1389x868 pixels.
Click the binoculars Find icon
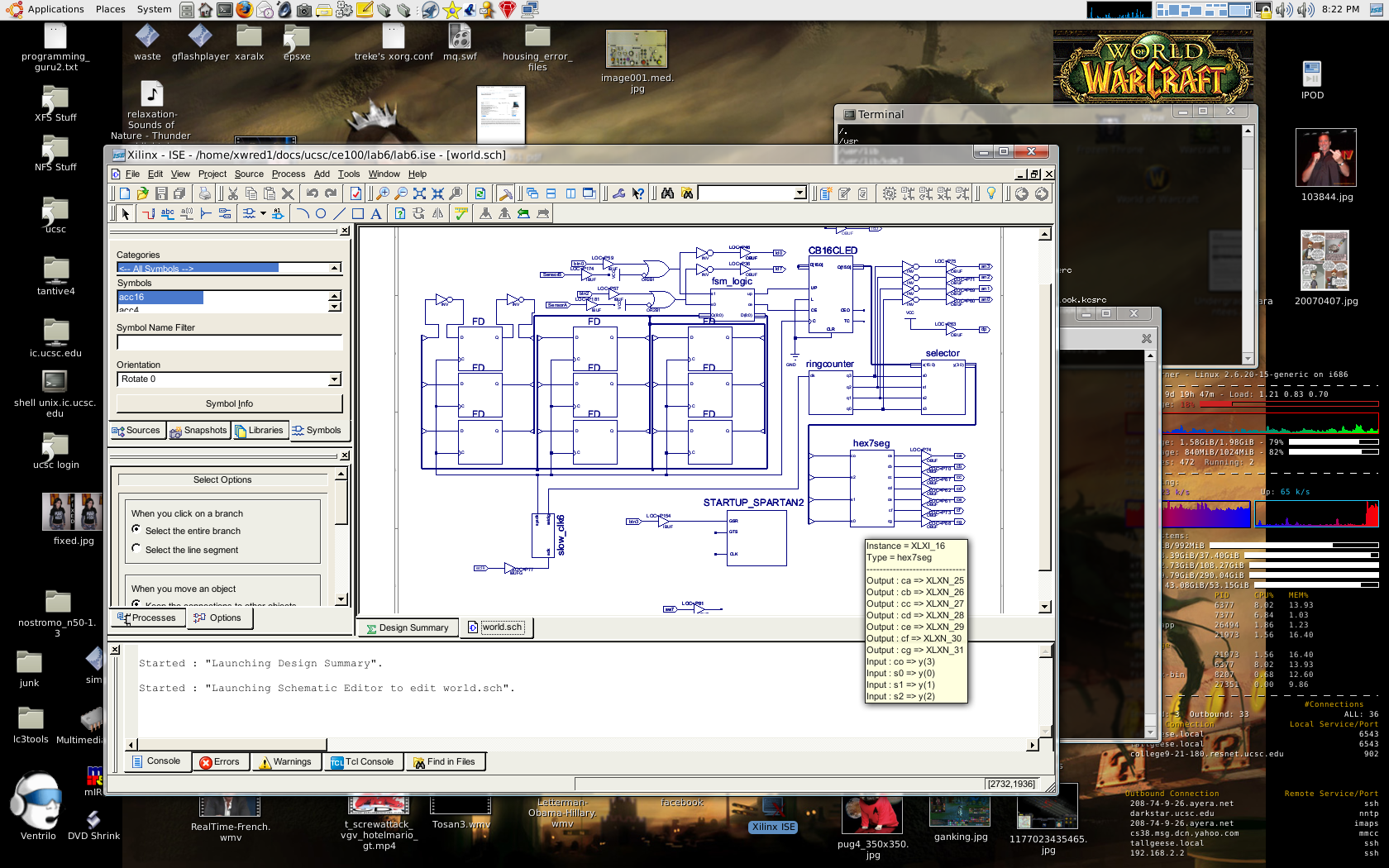[x=667, y=193]
